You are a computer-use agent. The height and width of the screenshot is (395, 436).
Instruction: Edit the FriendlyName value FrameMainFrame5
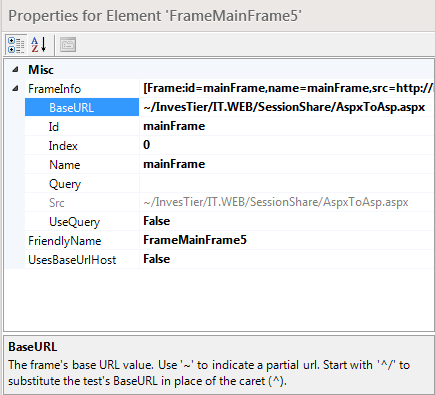coord(195,240)
